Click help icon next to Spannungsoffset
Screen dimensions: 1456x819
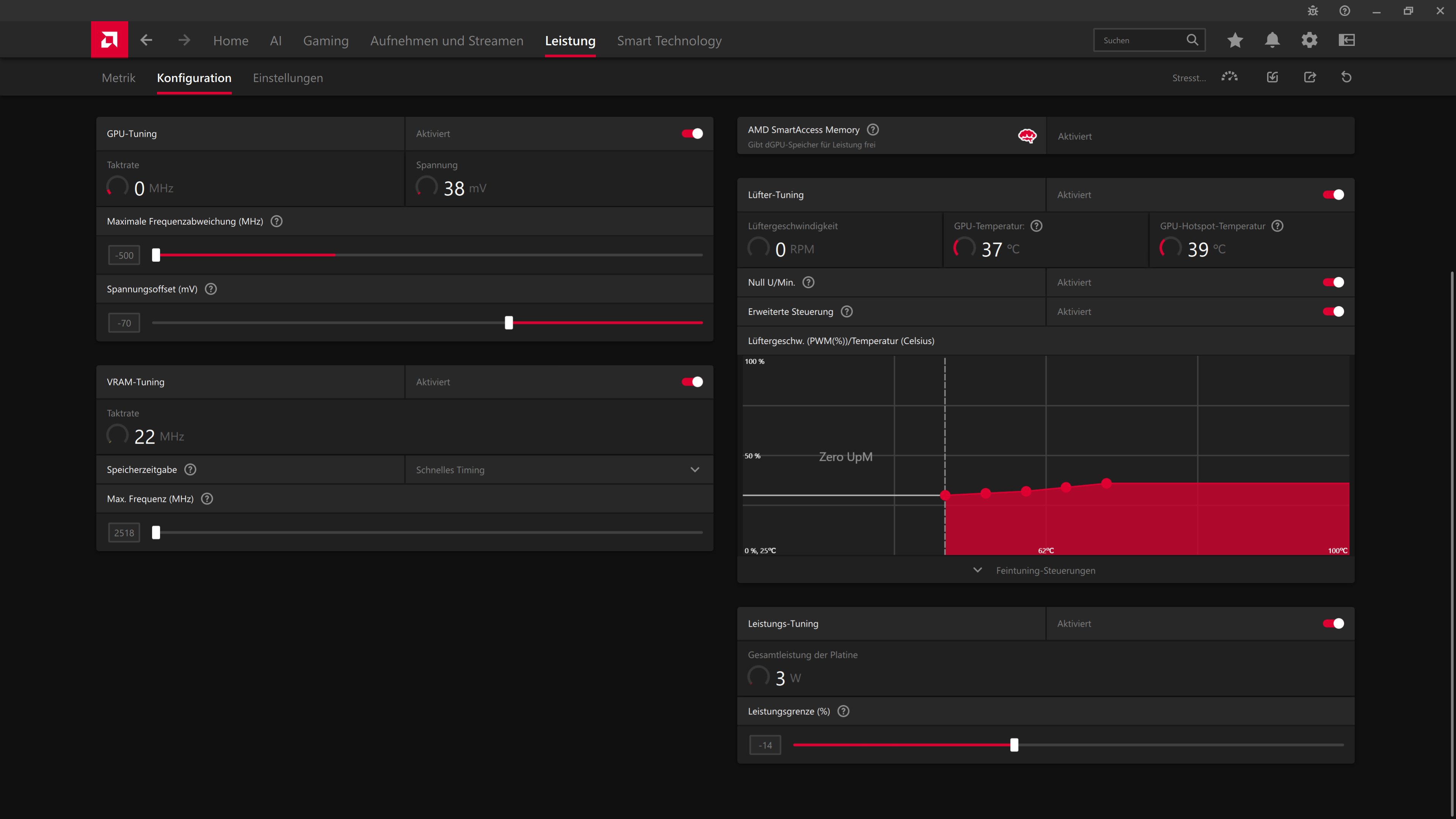tap(211, 289)
